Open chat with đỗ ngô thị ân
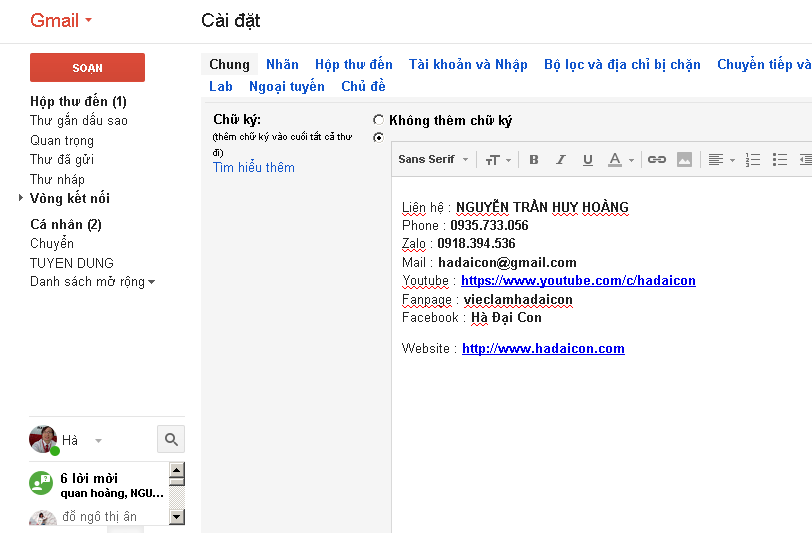The width and height of the screenshot is (812, 533). tap(99, 516)
